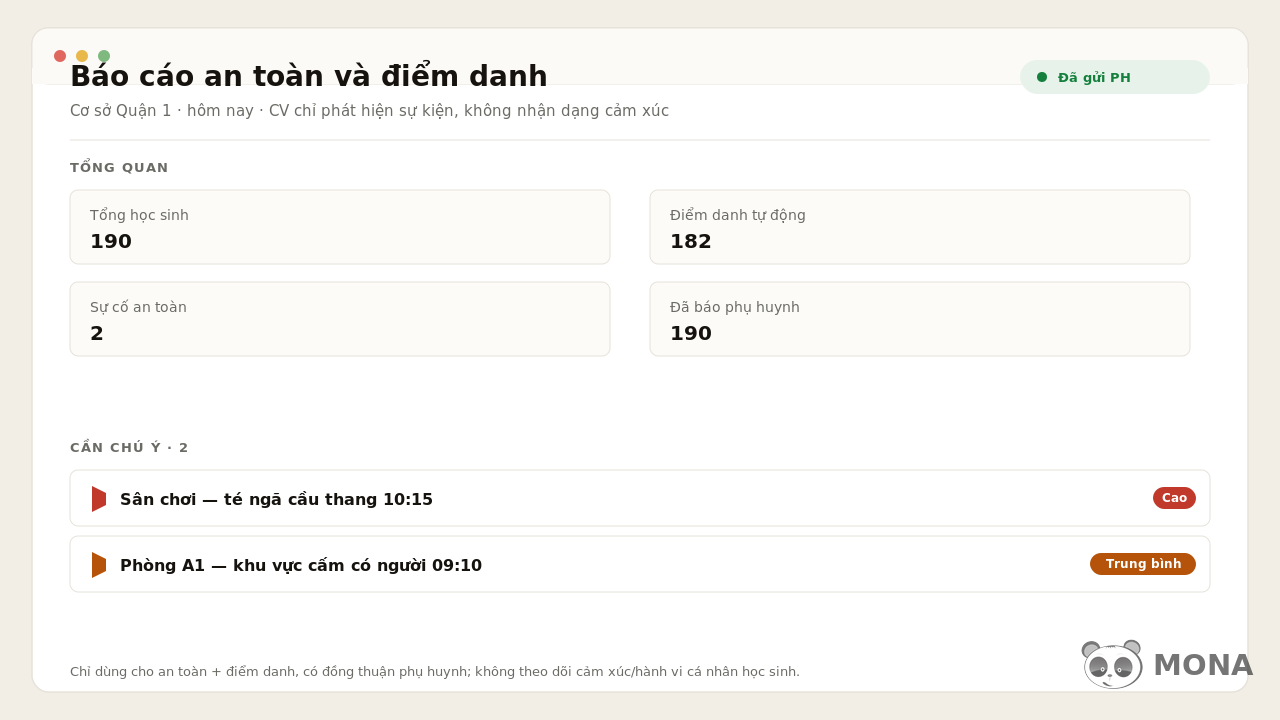The height and width of the screenshot is (720, 1280).
Task: Select the Trung bình severity tag
Action: tap(1143, 564)
